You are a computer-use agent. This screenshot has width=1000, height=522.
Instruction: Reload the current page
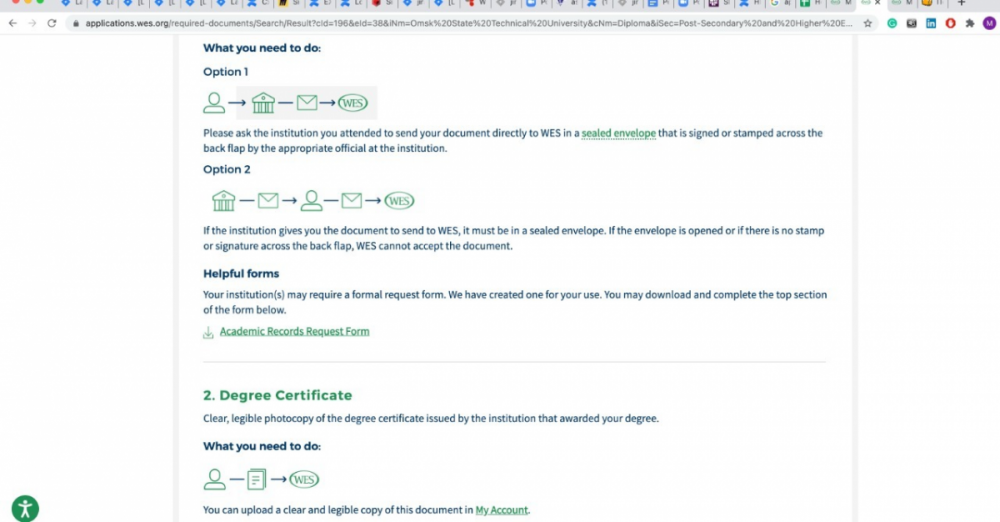52,22
